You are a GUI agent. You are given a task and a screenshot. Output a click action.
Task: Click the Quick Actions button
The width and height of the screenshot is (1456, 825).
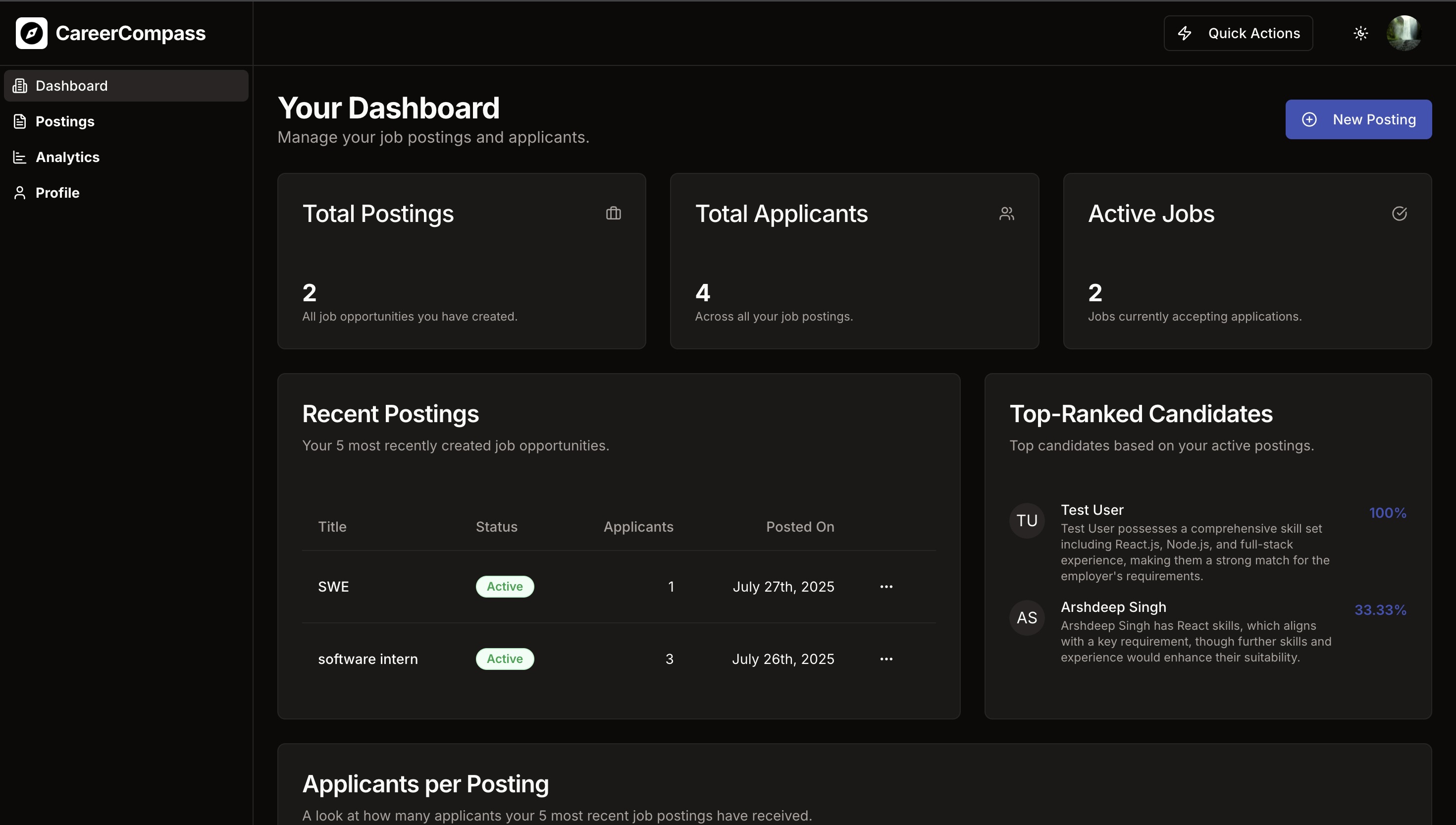coord(1238,33)
